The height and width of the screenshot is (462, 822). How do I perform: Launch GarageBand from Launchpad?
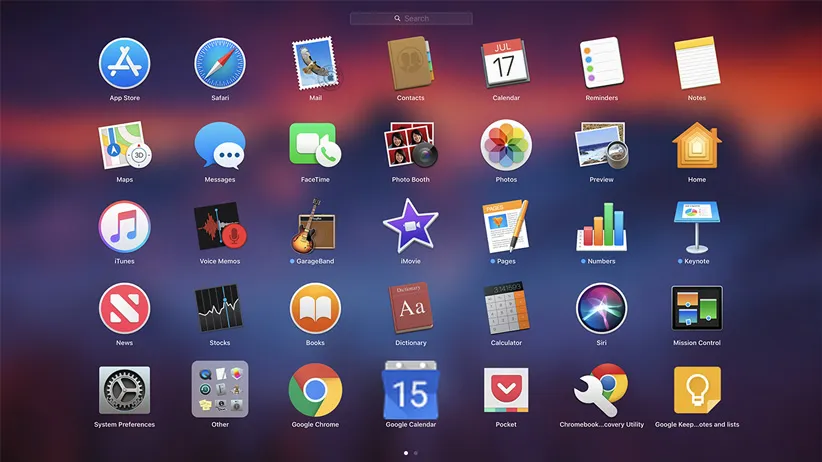click(x=315, y=226)
